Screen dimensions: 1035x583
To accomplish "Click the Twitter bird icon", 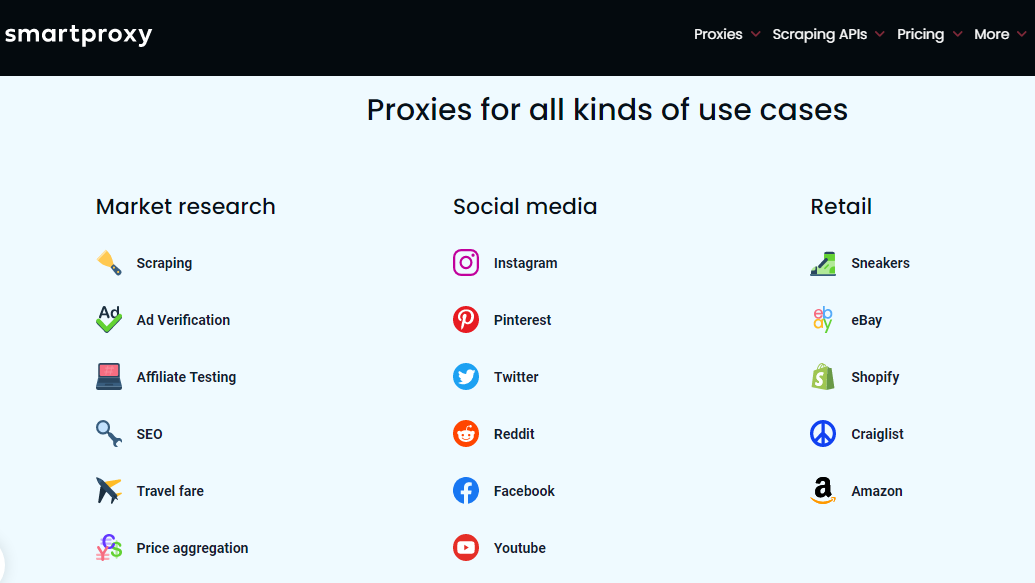I will point(465,377).
